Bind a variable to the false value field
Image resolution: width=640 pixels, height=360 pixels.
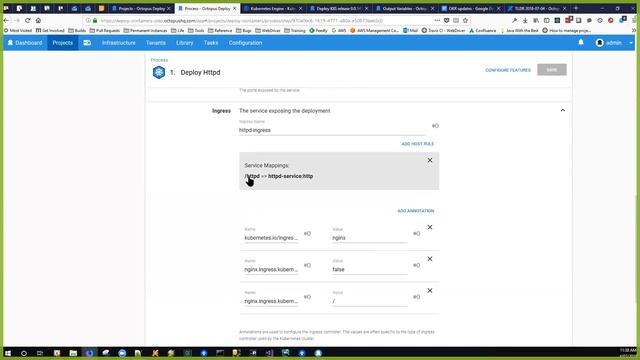pyautogui.click(x=416, y=265)
